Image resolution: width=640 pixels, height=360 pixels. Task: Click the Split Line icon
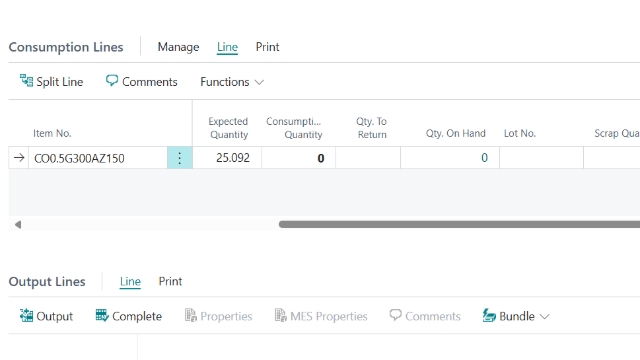[26, 81]
